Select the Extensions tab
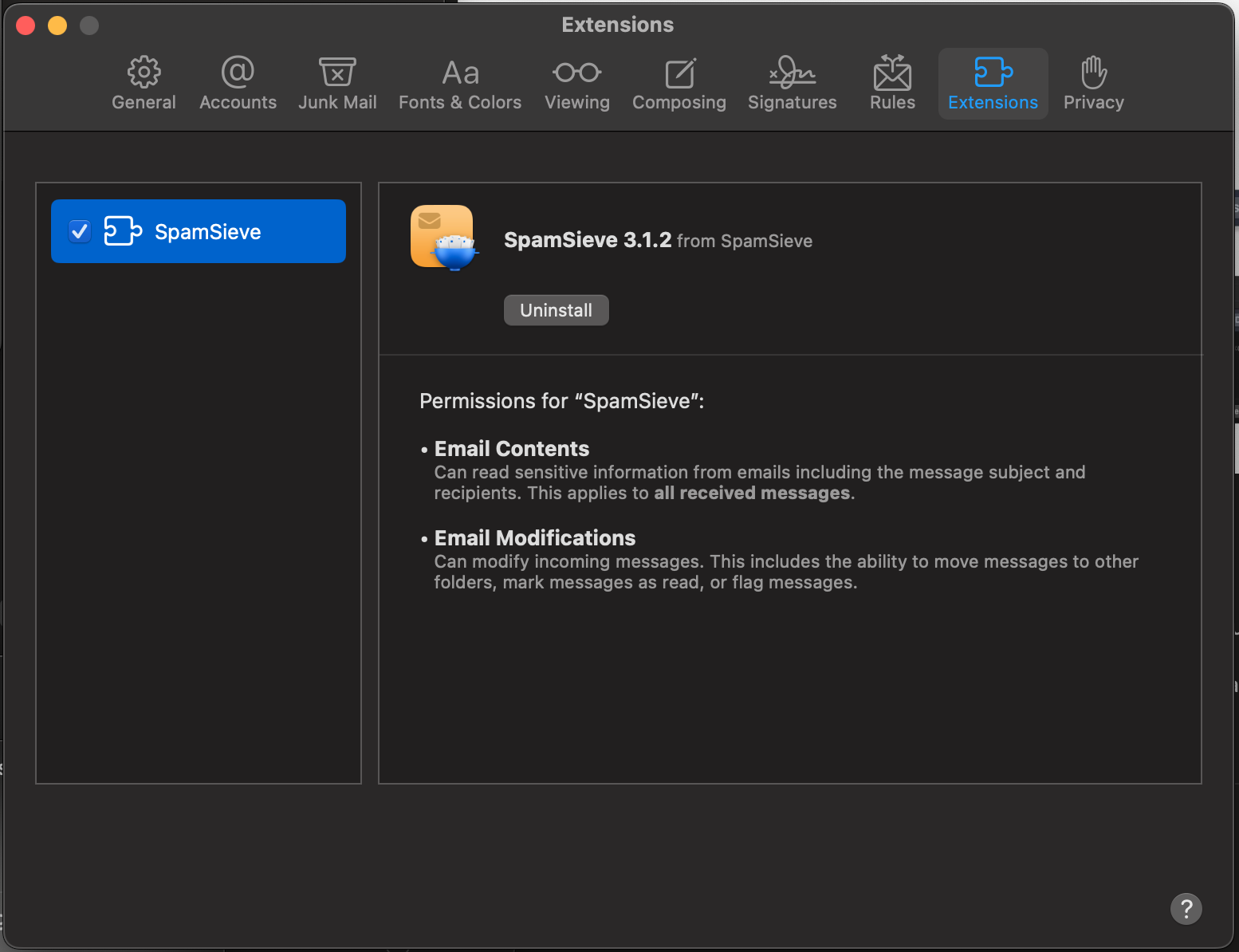 (993, 84)
